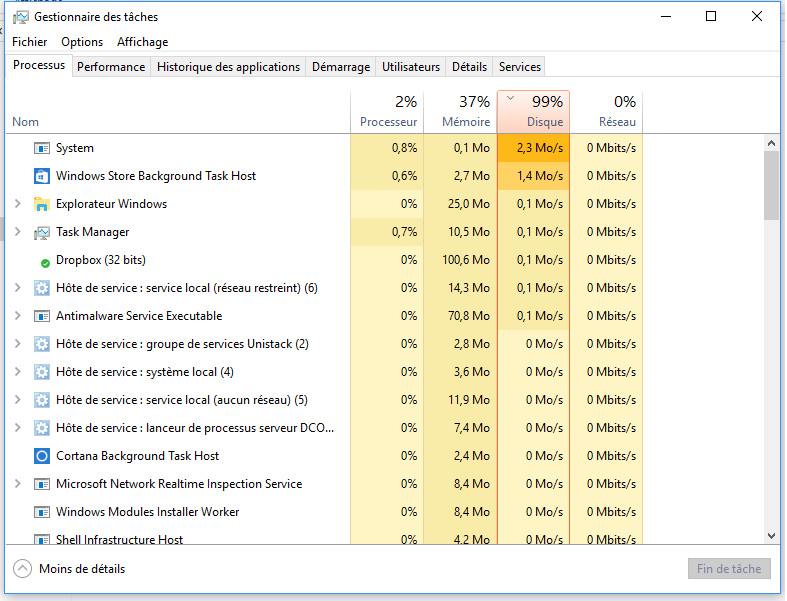This screenshot has height=601, width=787.
Task: Expand the Task Manager process row
Action: tap(17, 232)
